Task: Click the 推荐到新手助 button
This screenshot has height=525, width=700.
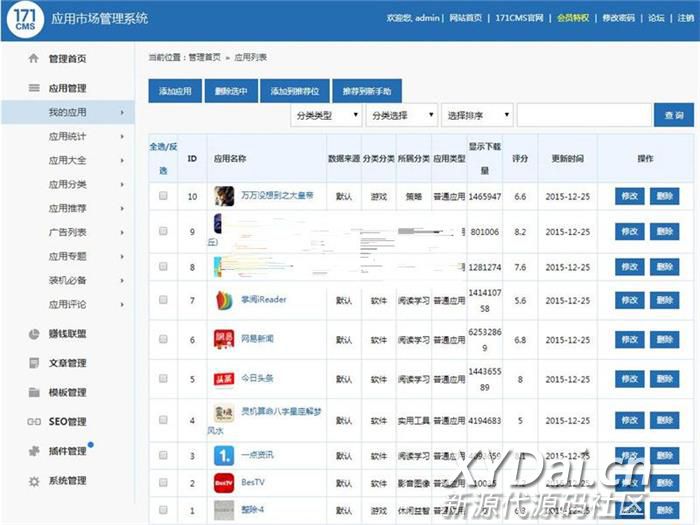Action: tap(367, 91)
